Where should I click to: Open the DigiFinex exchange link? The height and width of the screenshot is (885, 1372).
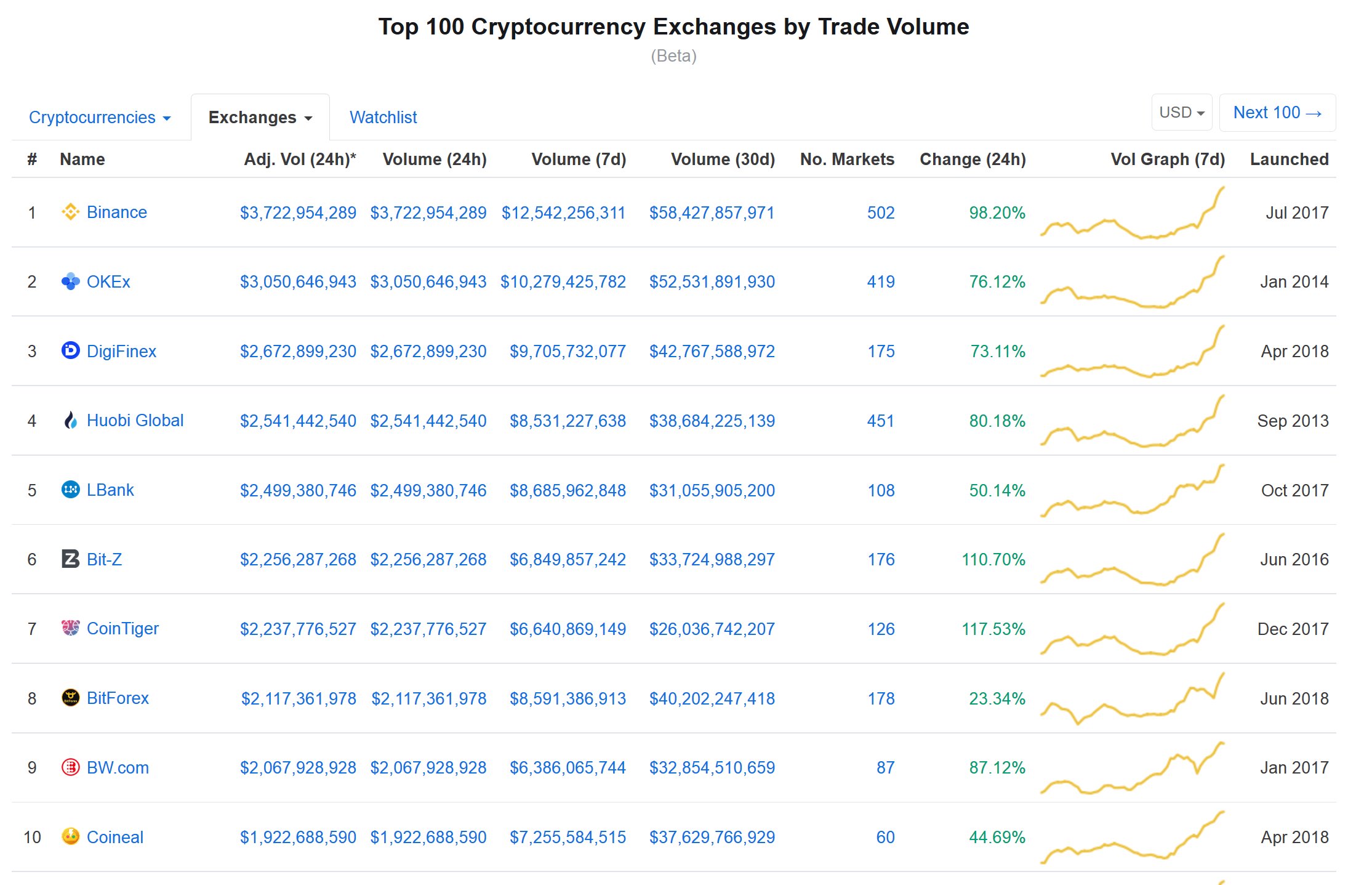(121, 351)
